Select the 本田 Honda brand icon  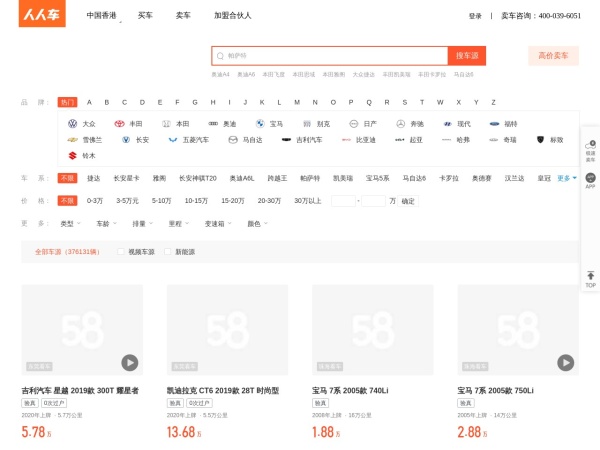point(166,124)
